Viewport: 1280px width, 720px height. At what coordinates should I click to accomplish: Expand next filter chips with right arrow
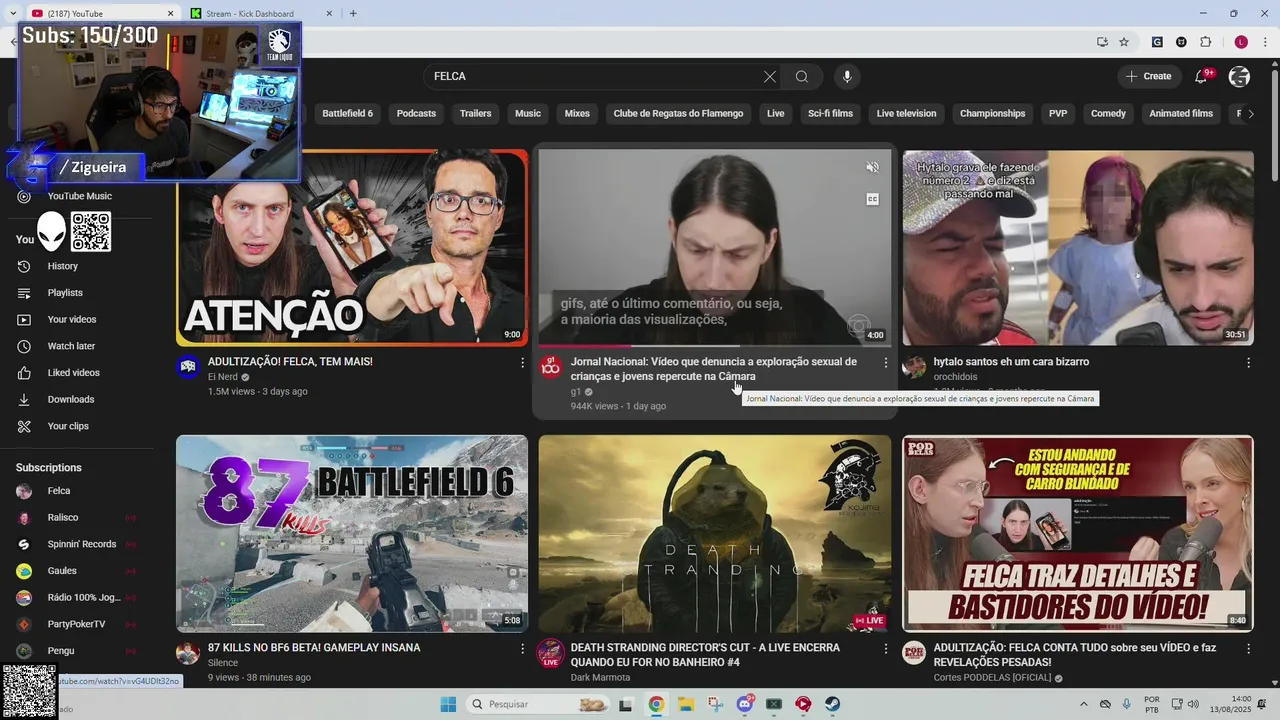click(1251, 114)
